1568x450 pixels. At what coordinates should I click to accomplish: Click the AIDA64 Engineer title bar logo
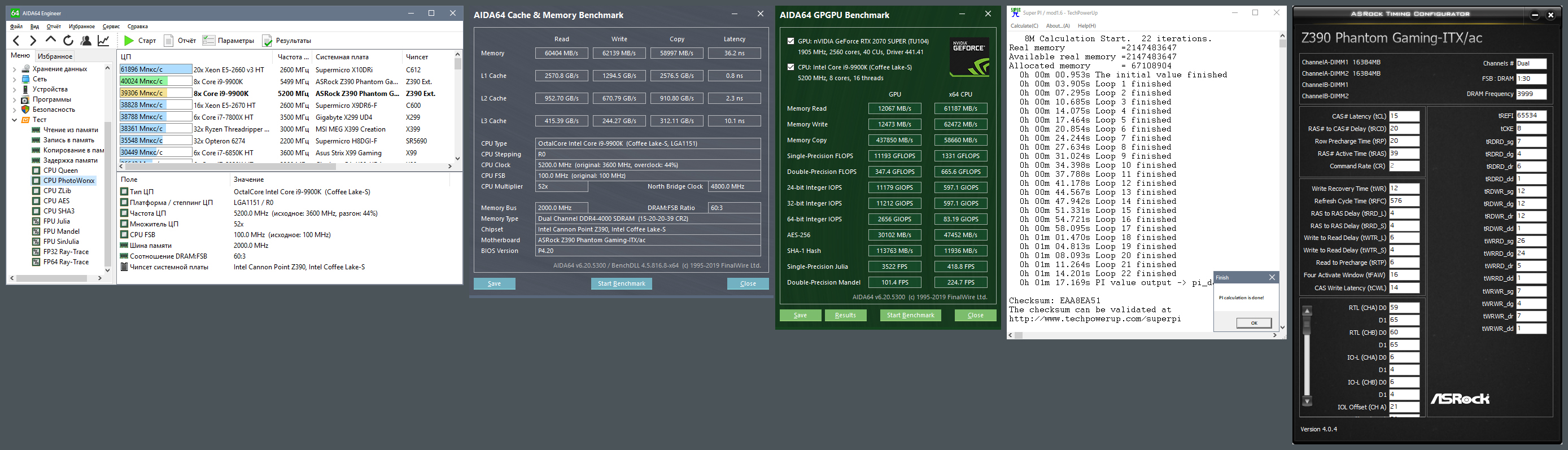[x=15, y=13]
